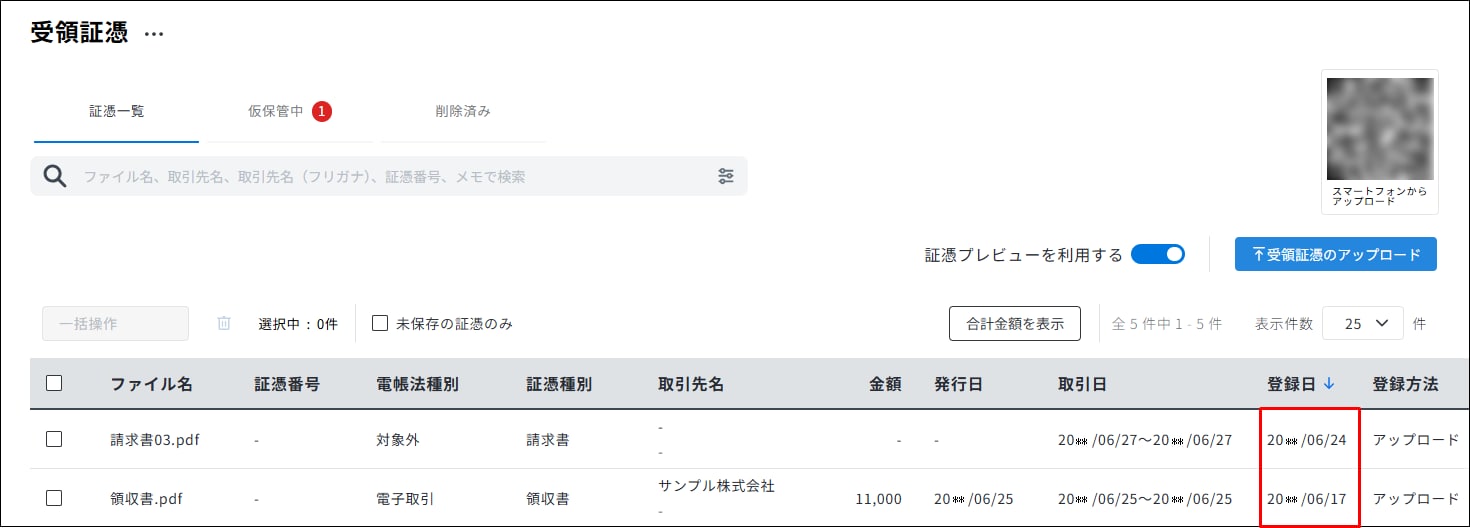Focus the file name search field

389,176
